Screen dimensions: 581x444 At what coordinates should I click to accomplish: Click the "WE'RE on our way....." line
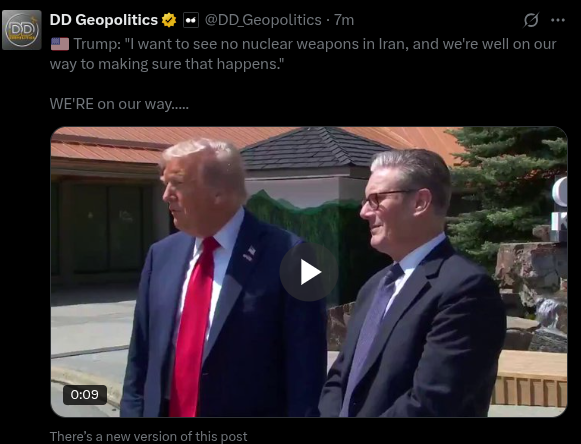(119, 104)
